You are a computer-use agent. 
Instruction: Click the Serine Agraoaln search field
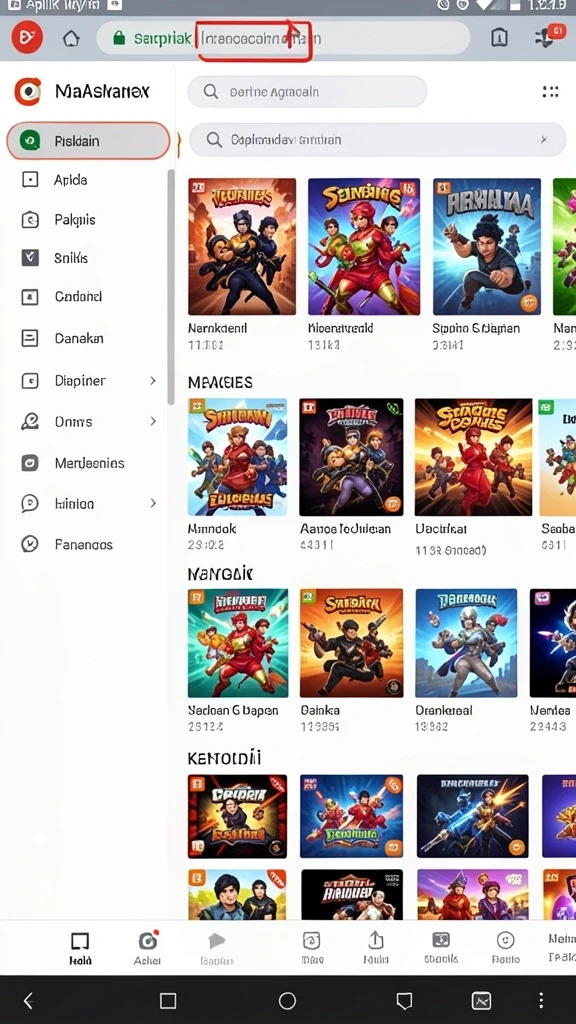pos(308,92)
